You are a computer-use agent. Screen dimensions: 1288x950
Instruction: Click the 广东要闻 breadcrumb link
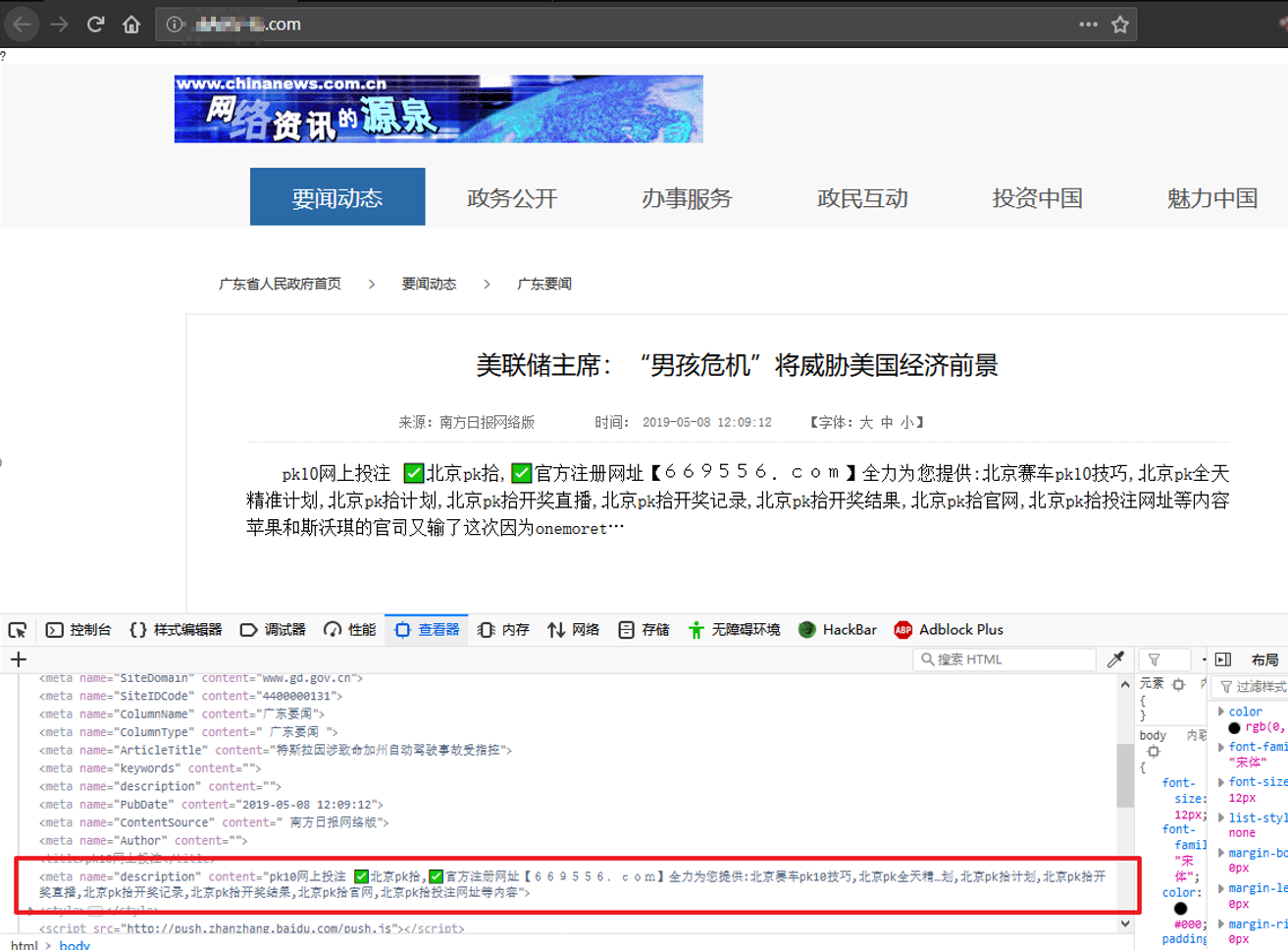[x=544, y=284]
